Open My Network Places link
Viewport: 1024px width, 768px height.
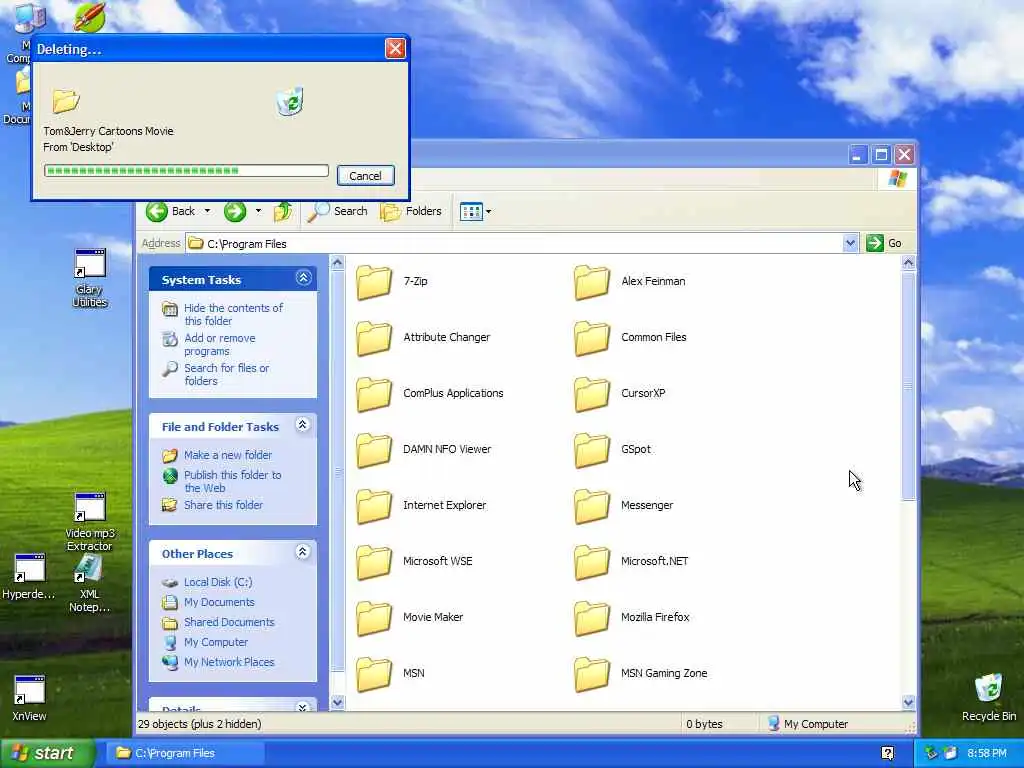click(229, 662)
